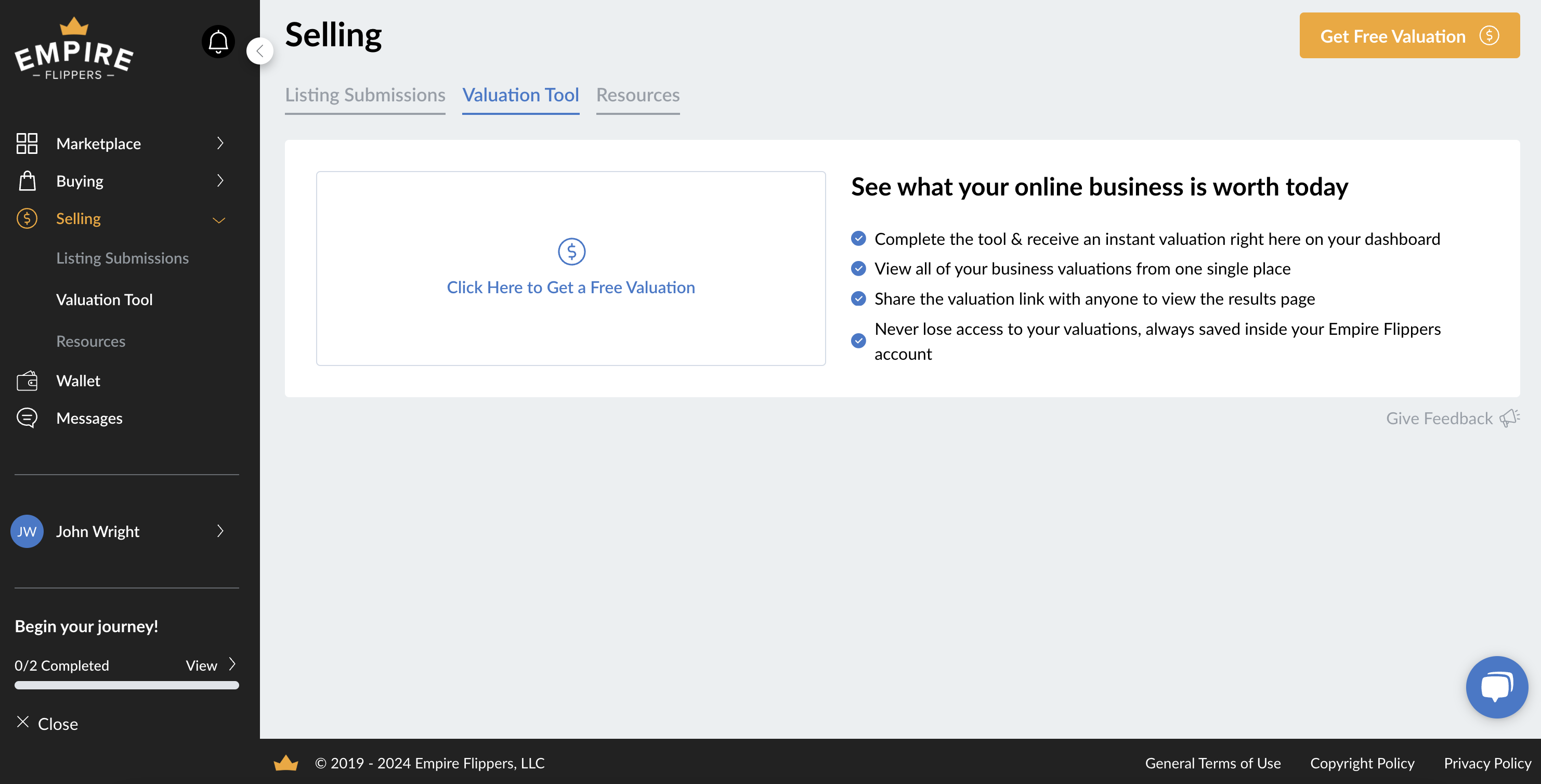Image resolution: width=1541 pixels, height=784 pixels.
Task: Click the Selling label in sidebar
Action: tap(79, 219)
